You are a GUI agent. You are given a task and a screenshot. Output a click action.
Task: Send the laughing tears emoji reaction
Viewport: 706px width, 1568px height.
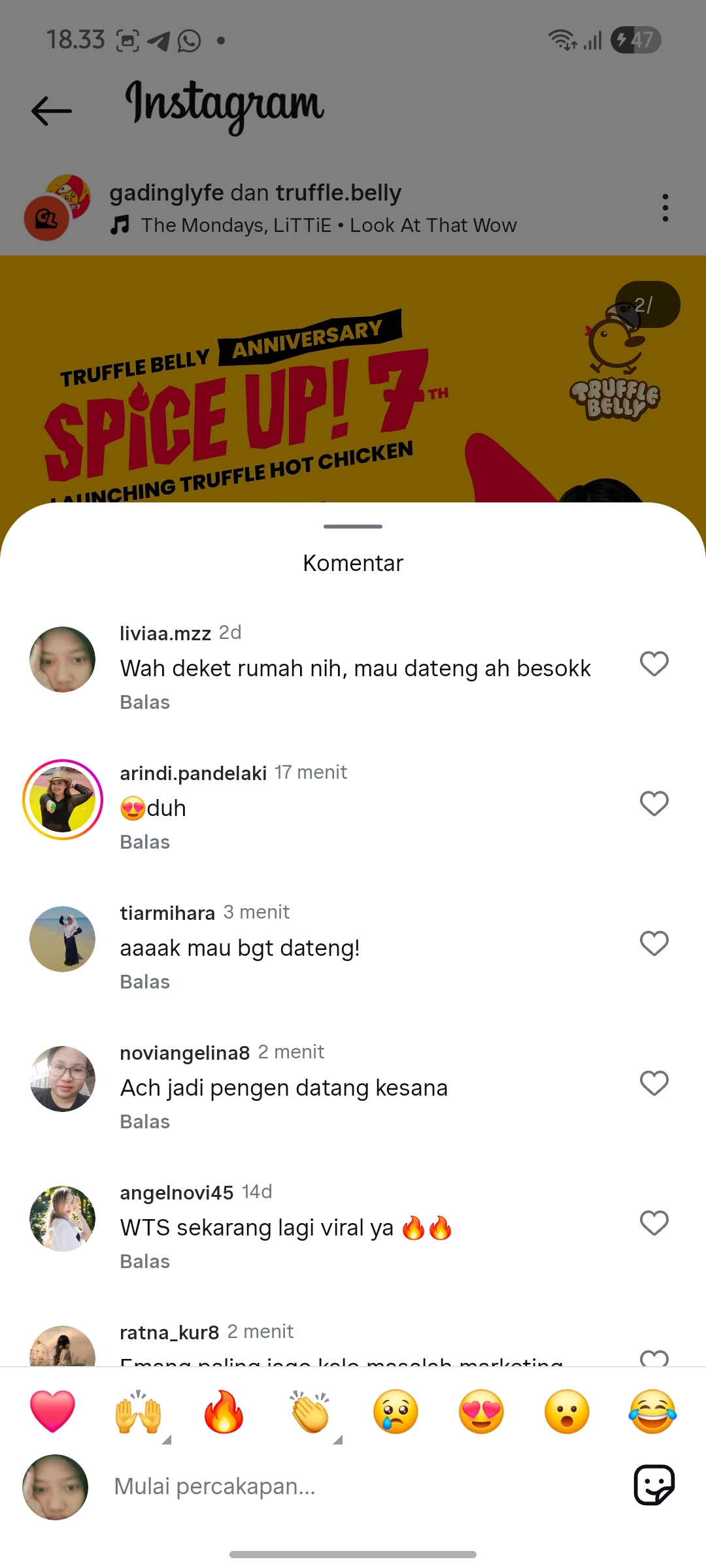click(x=653, y=1411)
